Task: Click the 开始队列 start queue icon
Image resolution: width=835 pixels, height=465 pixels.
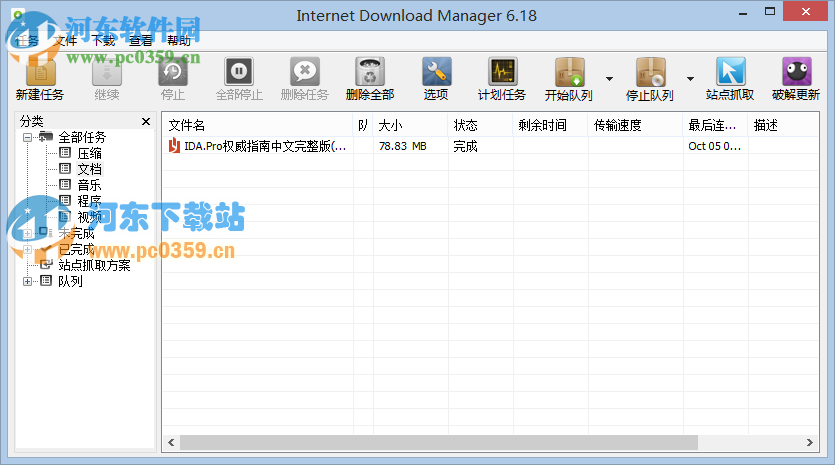Action: pos(569,72)
